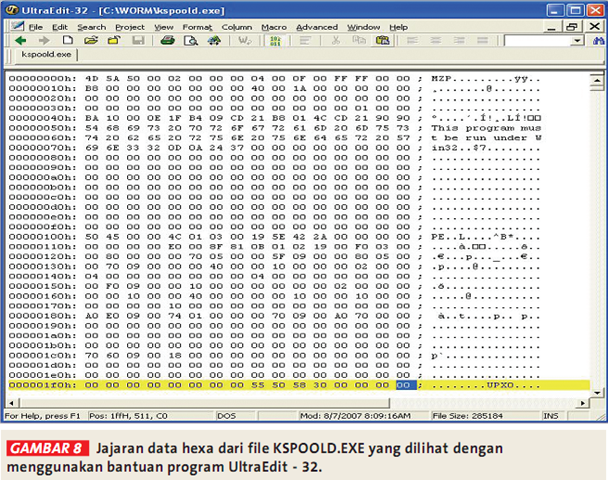The height and width of the screenshot is (480, 608).
Task: Click the File Size: 285184 status entry
Action: [x=468, y=416]
